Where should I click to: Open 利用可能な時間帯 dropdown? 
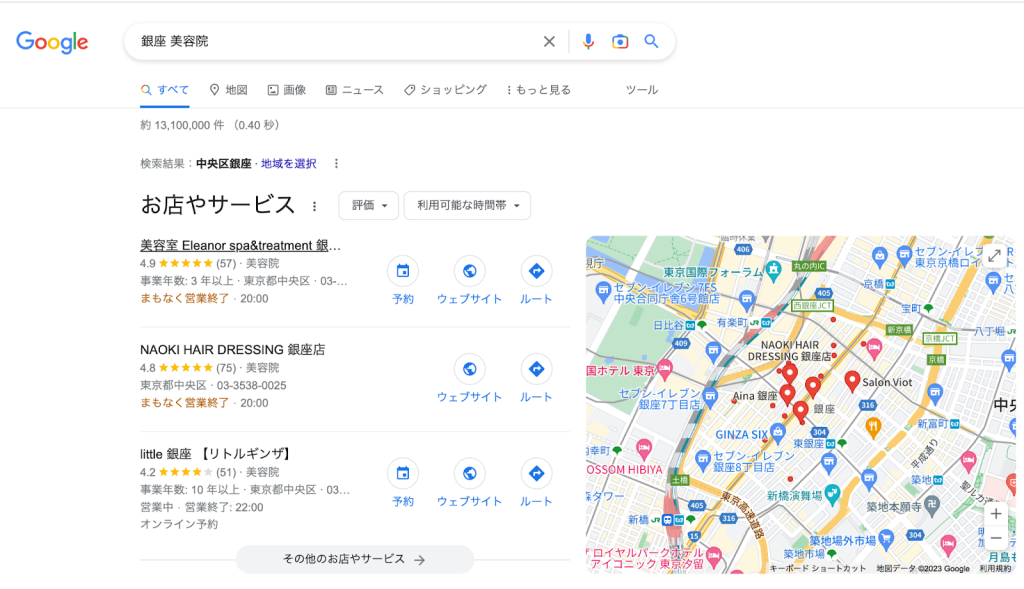point(468,206)
